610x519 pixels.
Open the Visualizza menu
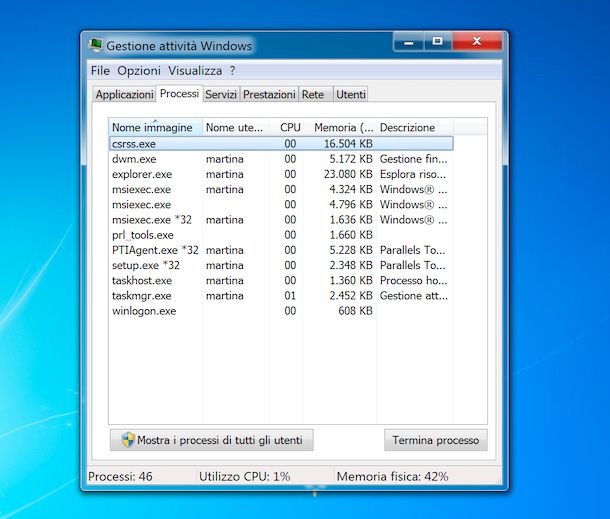click(x=195, y=71)
